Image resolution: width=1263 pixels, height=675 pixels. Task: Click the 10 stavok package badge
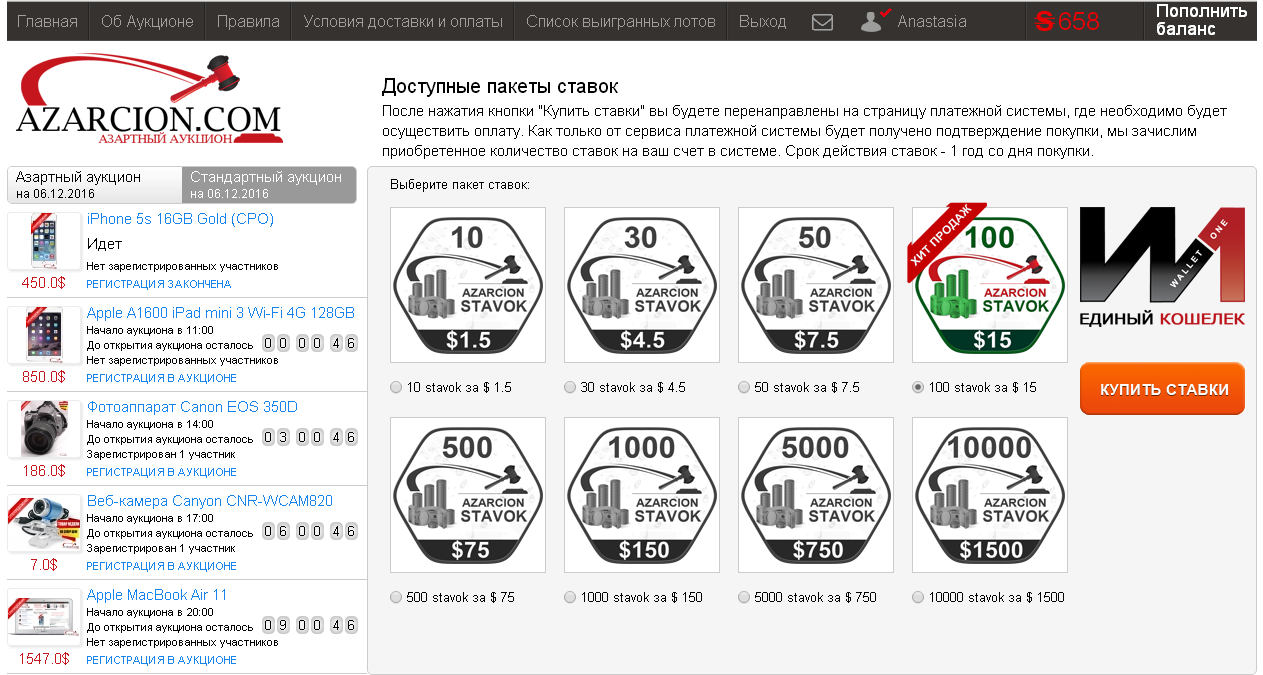(x=468, y=284)
